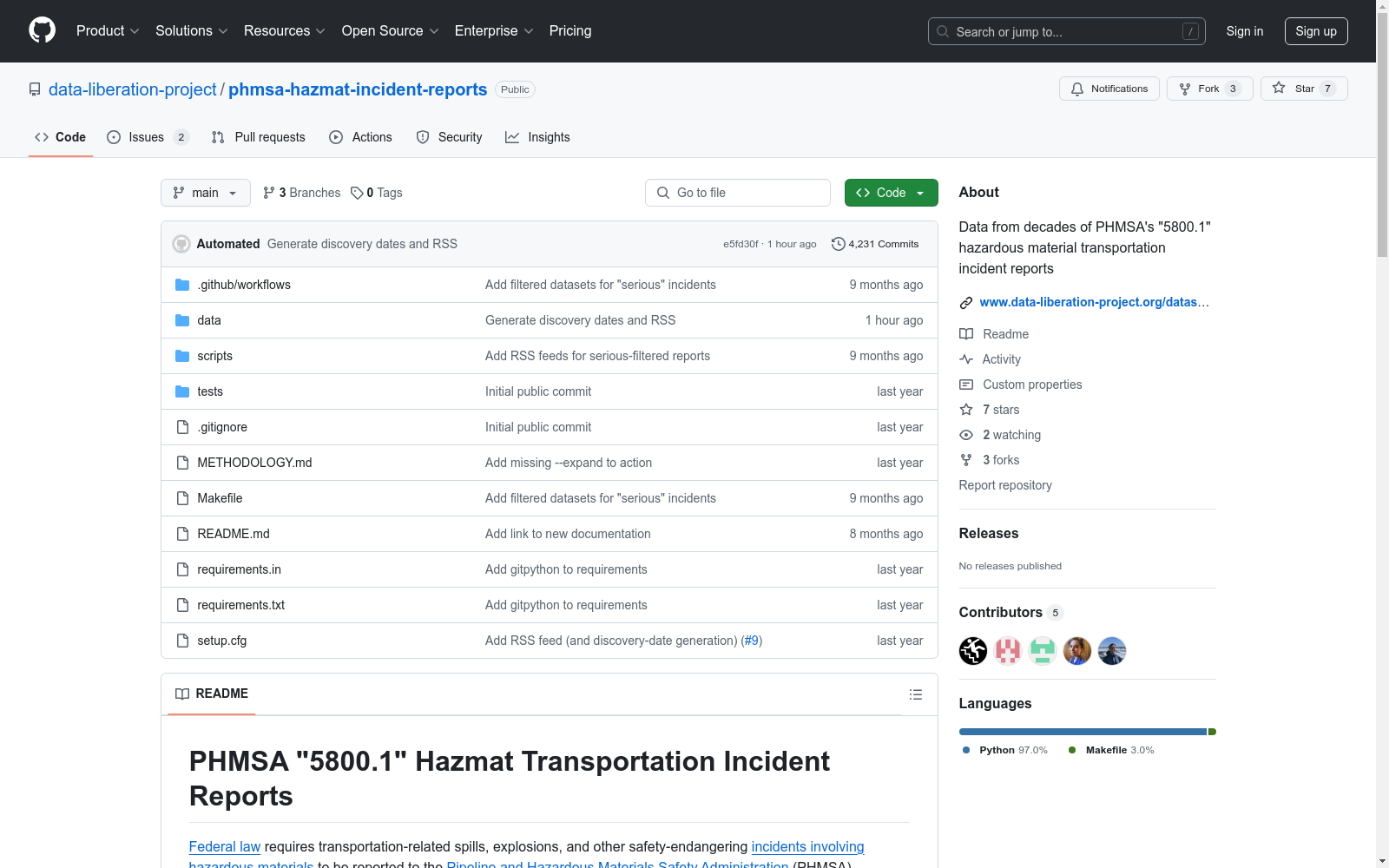The image size is (1389, 868).
Task: Click the Python 97.0% language link
Action: pyautogui.click(x=1004, y=750)
